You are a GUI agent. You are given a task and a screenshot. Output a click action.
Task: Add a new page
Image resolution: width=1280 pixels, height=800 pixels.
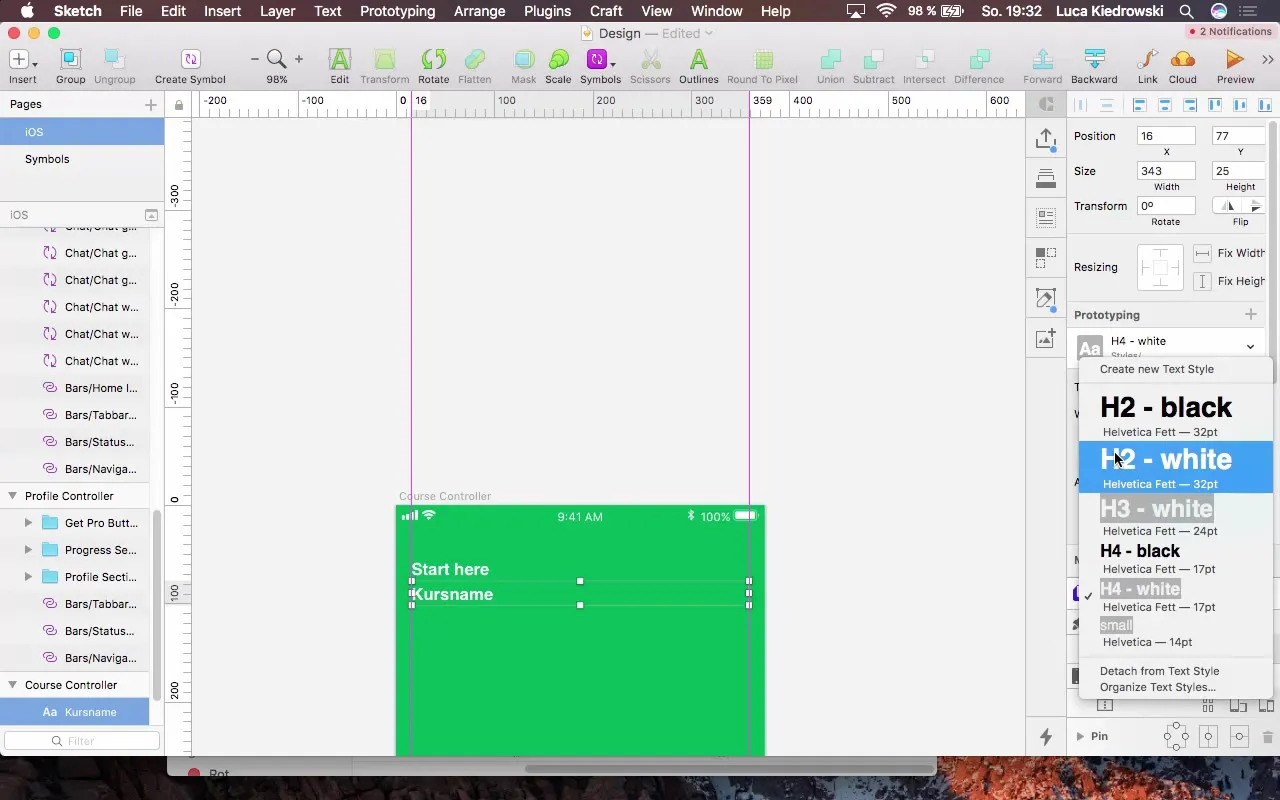pos(151,104)
